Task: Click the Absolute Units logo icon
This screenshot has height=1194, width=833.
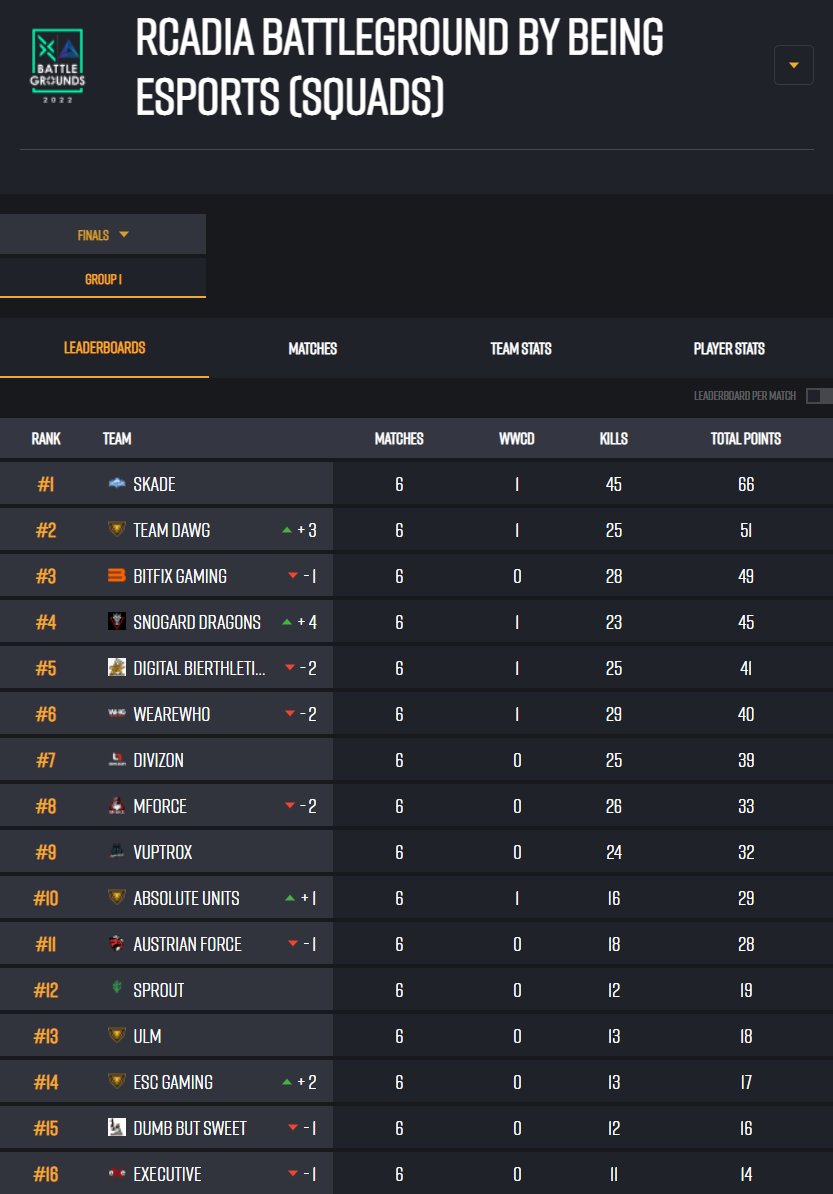Action: 116,896
